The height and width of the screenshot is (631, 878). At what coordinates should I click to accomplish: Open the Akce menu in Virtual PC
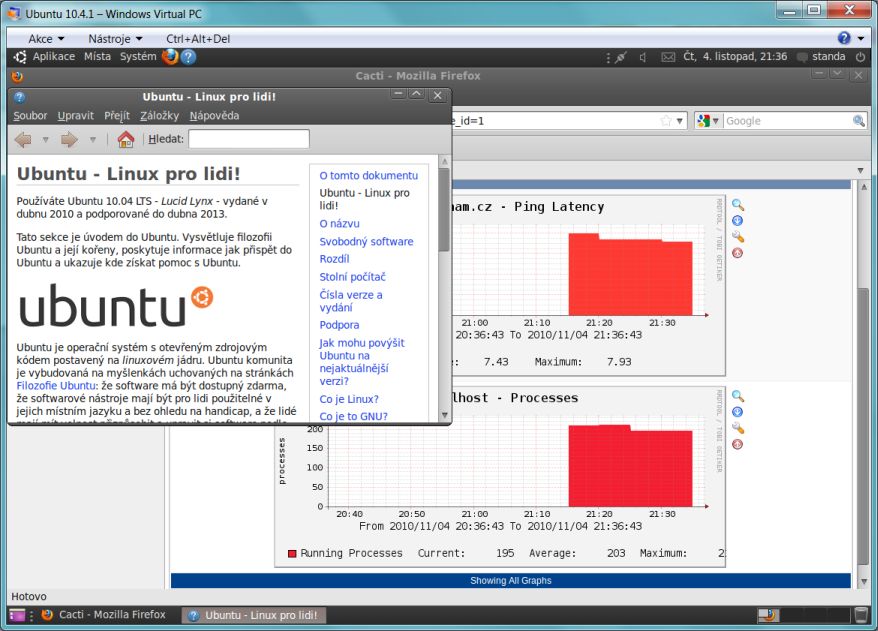coord(46,39)
